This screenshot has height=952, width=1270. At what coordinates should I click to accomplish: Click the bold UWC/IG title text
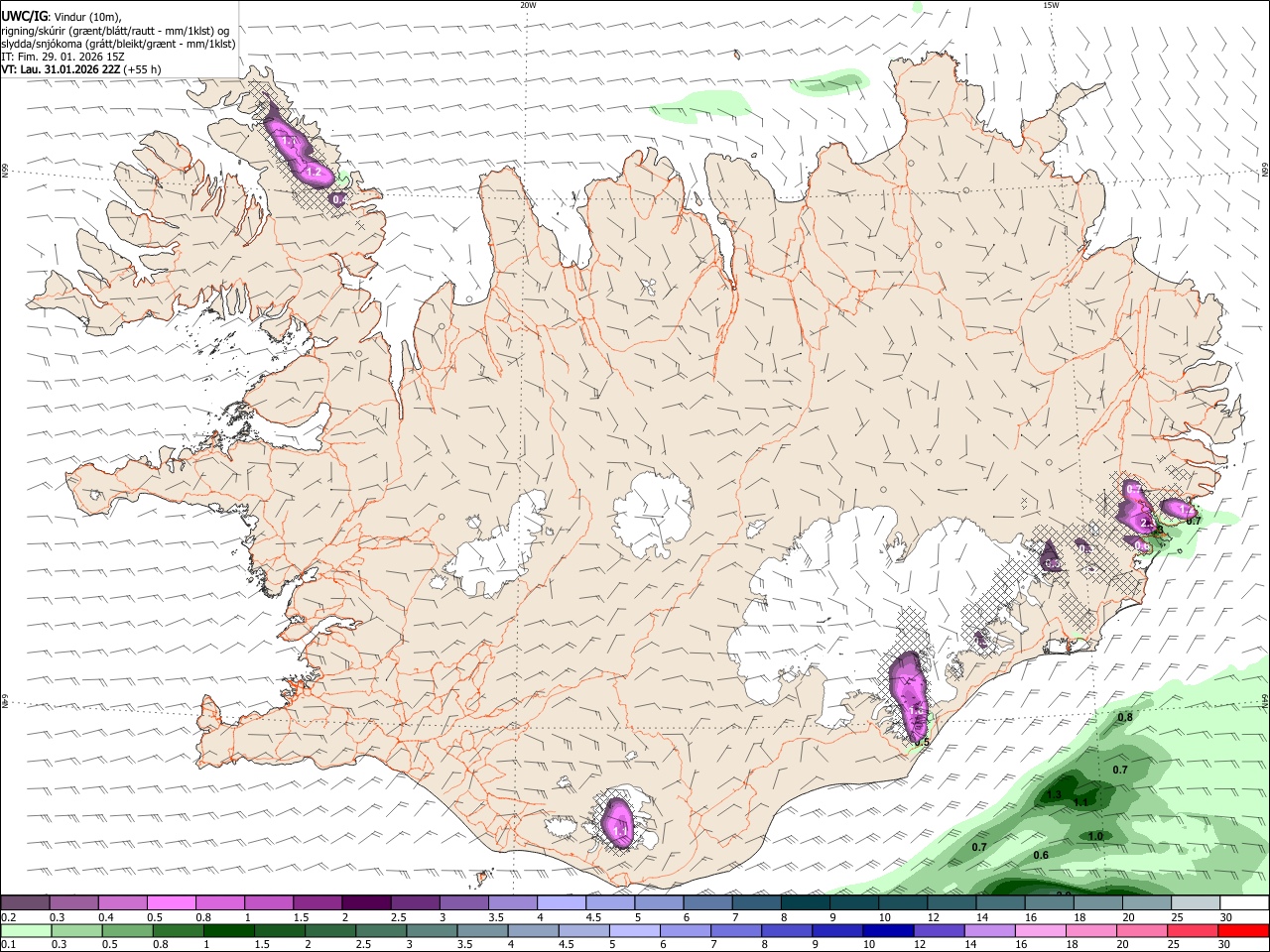(24, 15)
